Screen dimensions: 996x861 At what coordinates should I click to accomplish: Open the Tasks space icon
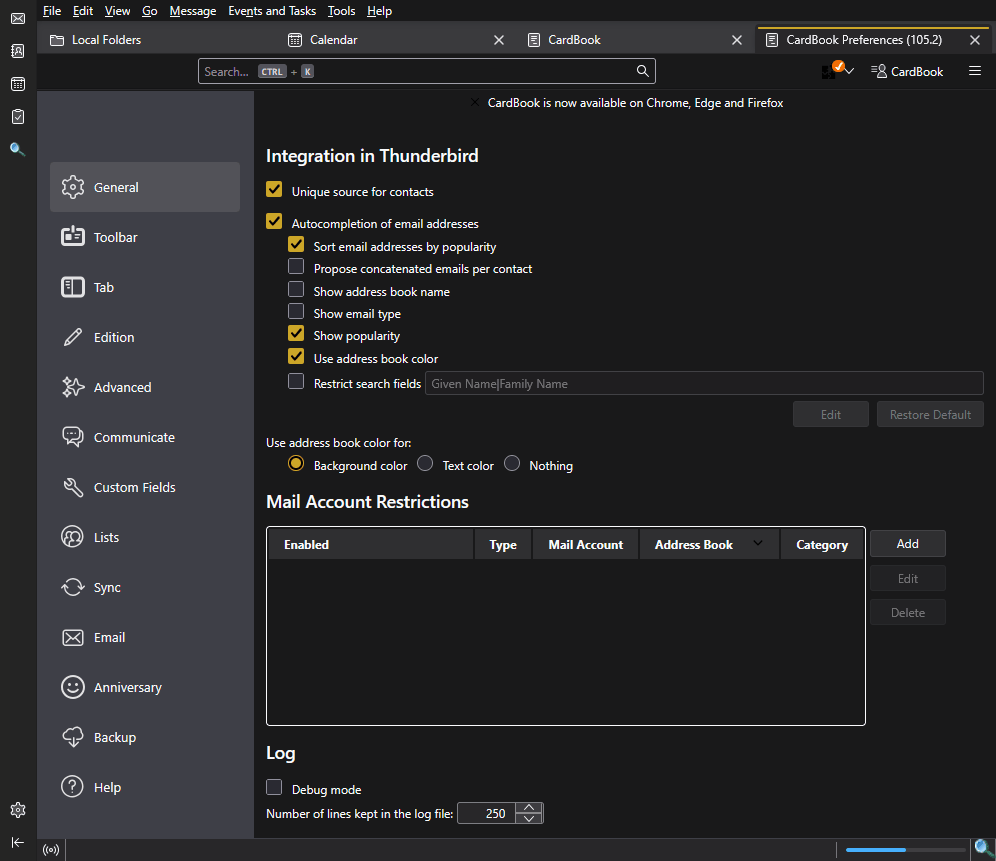click(18, 117)
